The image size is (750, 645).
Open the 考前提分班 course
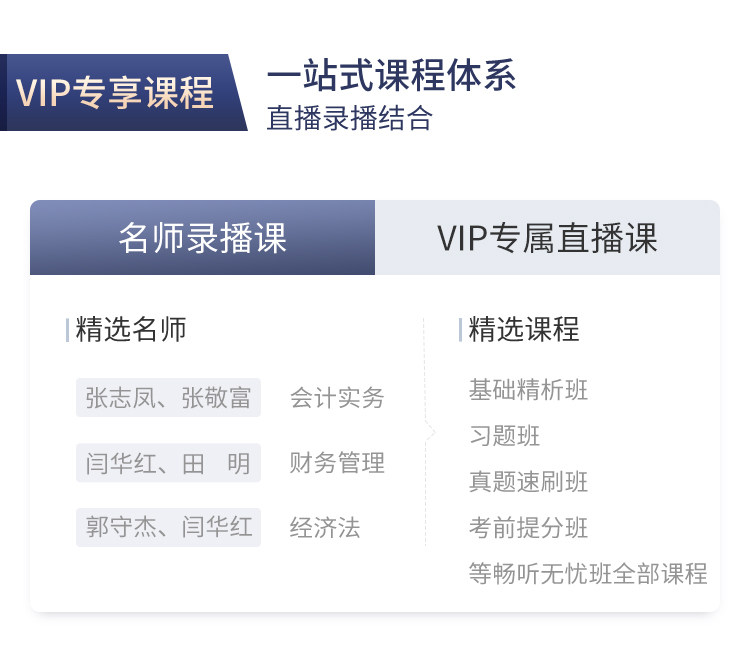point(528,527)
